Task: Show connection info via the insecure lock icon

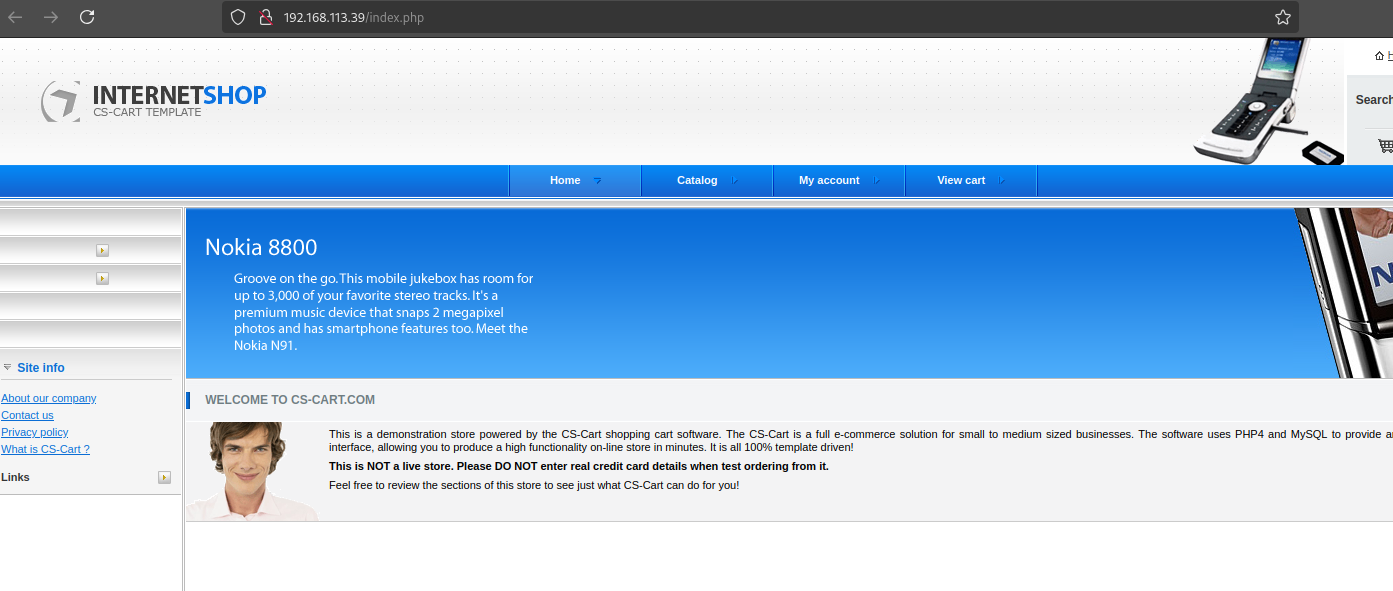Action: pos(265,17)
